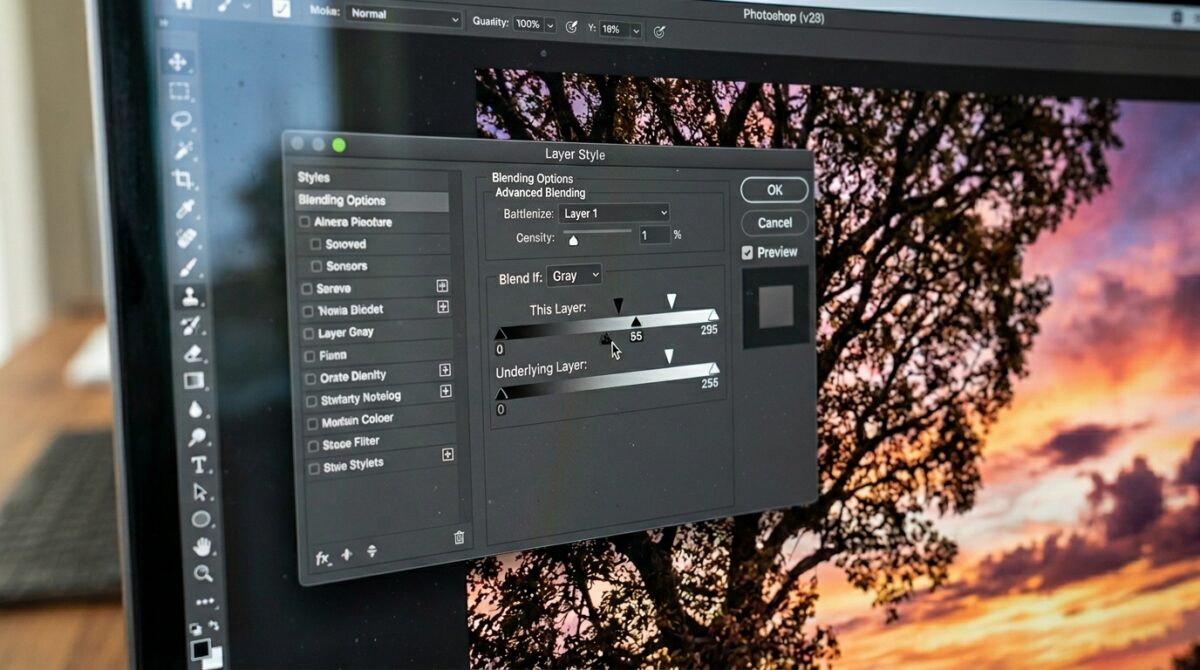The width and height of the screenshot is (1200, 670).
Task: Click the Censity value input field
Action: (x=655, y=235)
